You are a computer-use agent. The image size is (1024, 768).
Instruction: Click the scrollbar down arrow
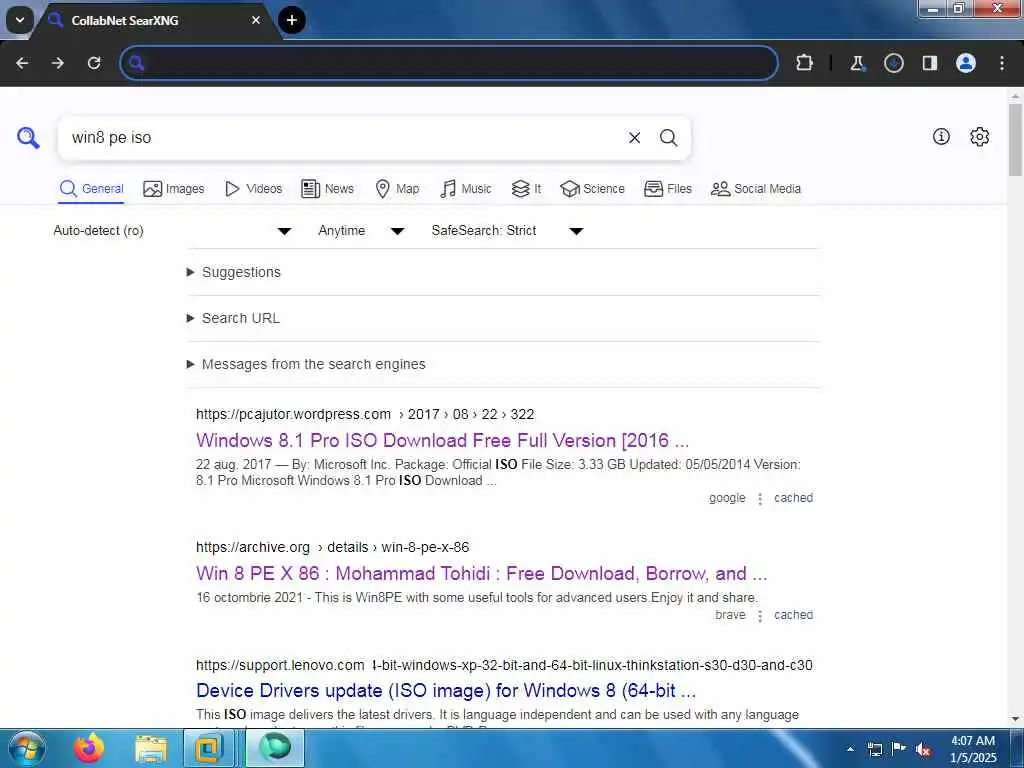(1015, 719)
